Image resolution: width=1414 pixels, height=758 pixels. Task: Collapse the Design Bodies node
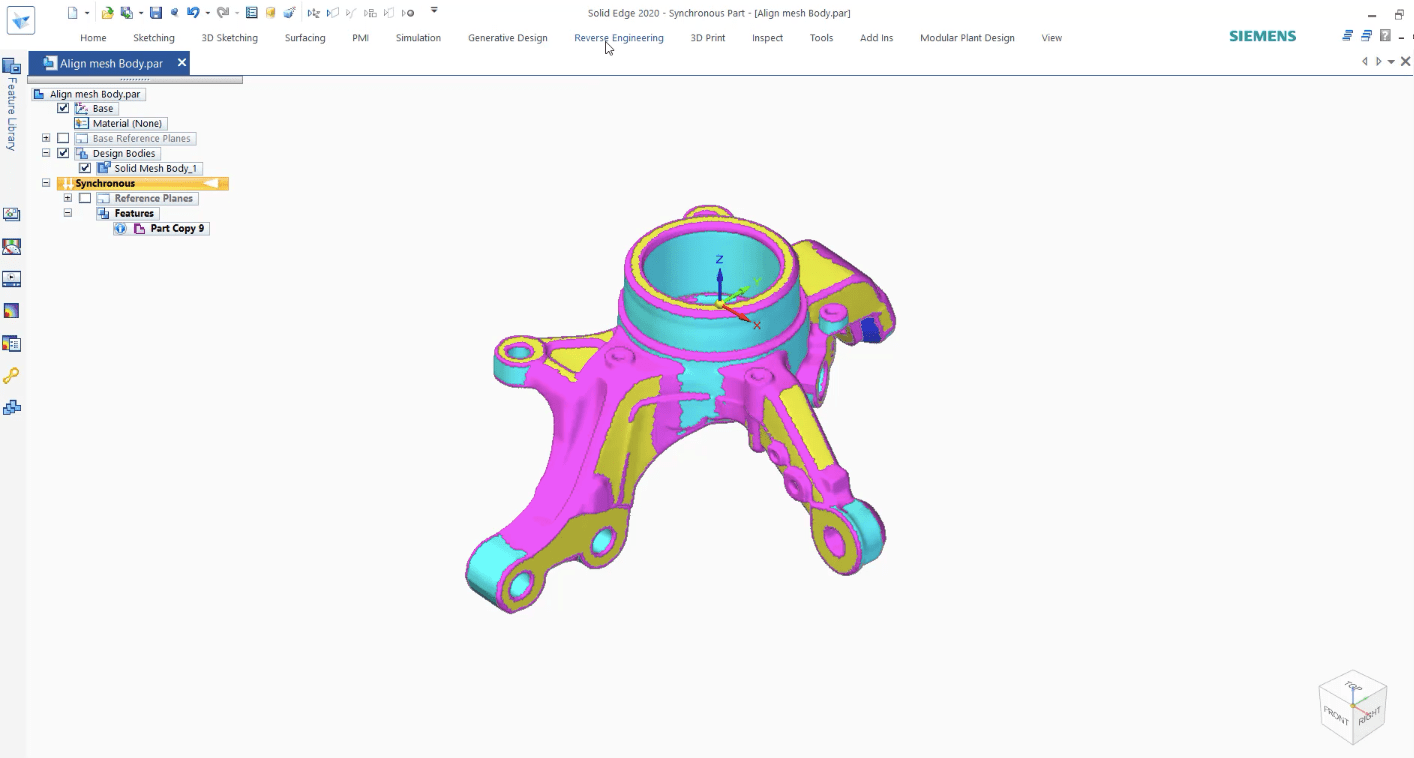click(x=47, y=153)
